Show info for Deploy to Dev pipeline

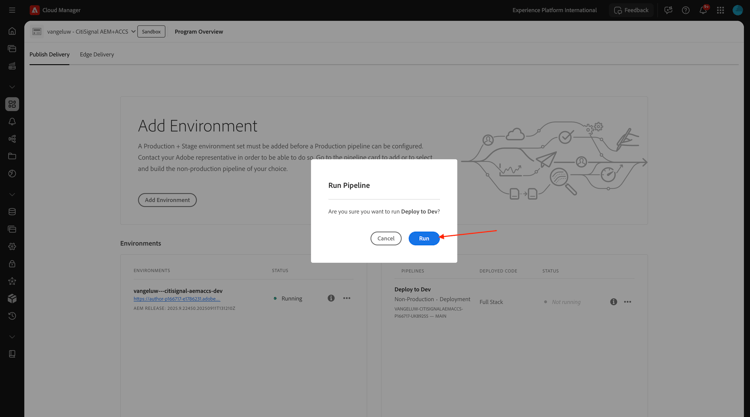pyautogui.click(x=613, y=302)
